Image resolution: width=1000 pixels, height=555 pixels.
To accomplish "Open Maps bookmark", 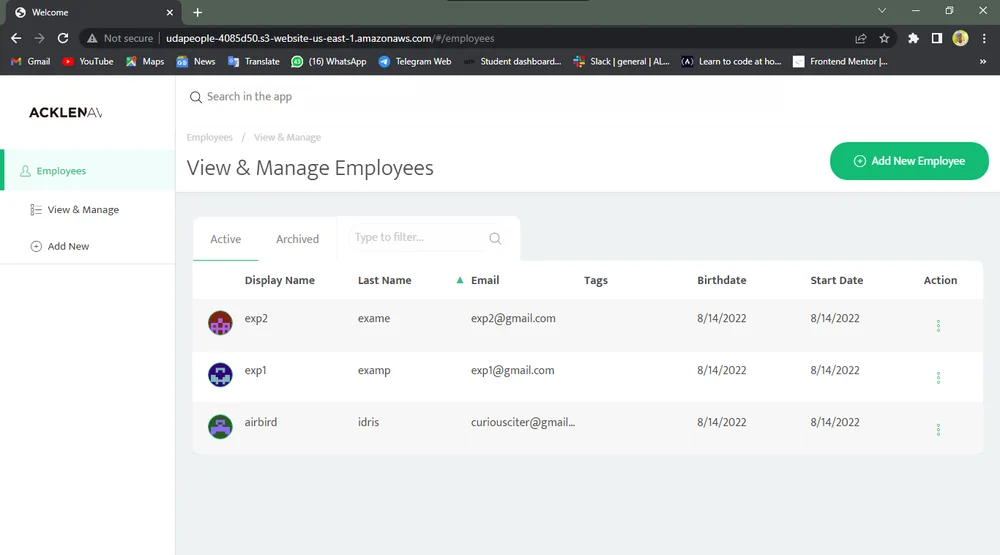I will pos(145,61).
